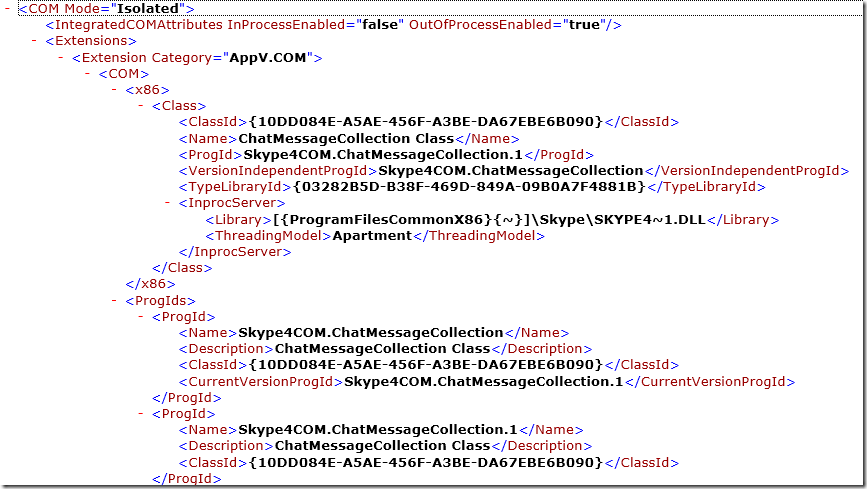Collapse the ProgId named Skype4COM.ChatMessageCollection.1

(140, 413)
